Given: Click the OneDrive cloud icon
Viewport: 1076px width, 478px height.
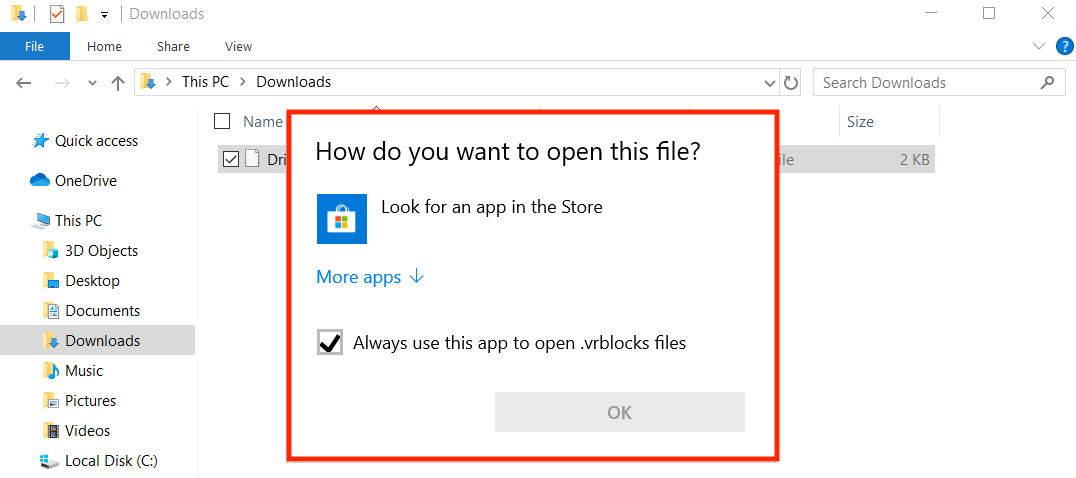Looking at the screenshot, I should tap(40, 181).
